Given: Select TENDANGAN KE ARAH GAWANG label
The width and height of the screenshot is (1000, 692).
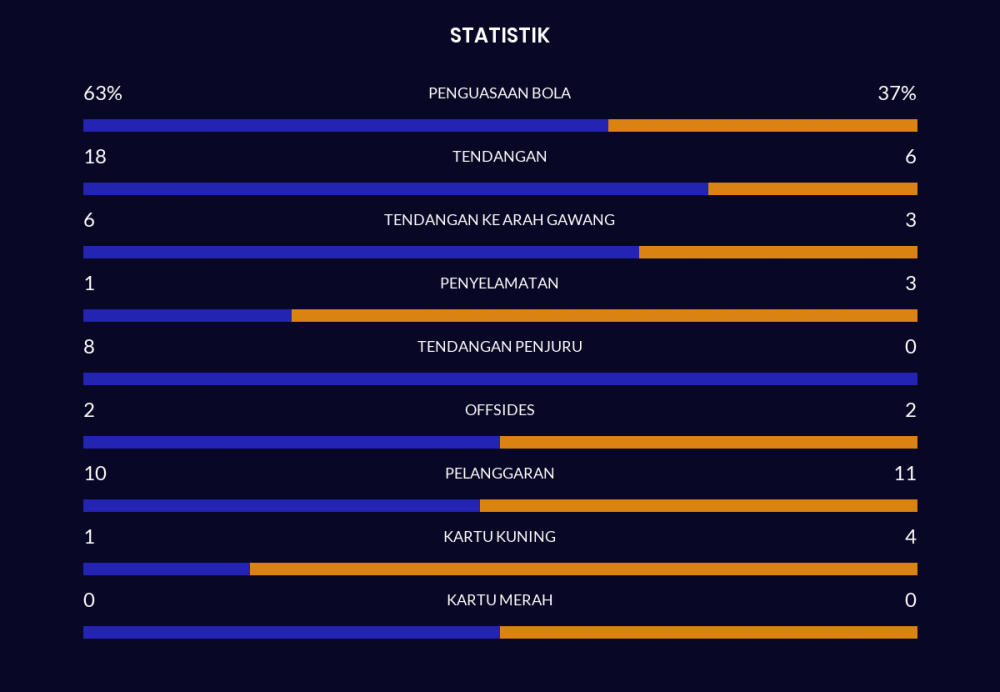Looking at the screenshot, I should [x=499, y=220].
